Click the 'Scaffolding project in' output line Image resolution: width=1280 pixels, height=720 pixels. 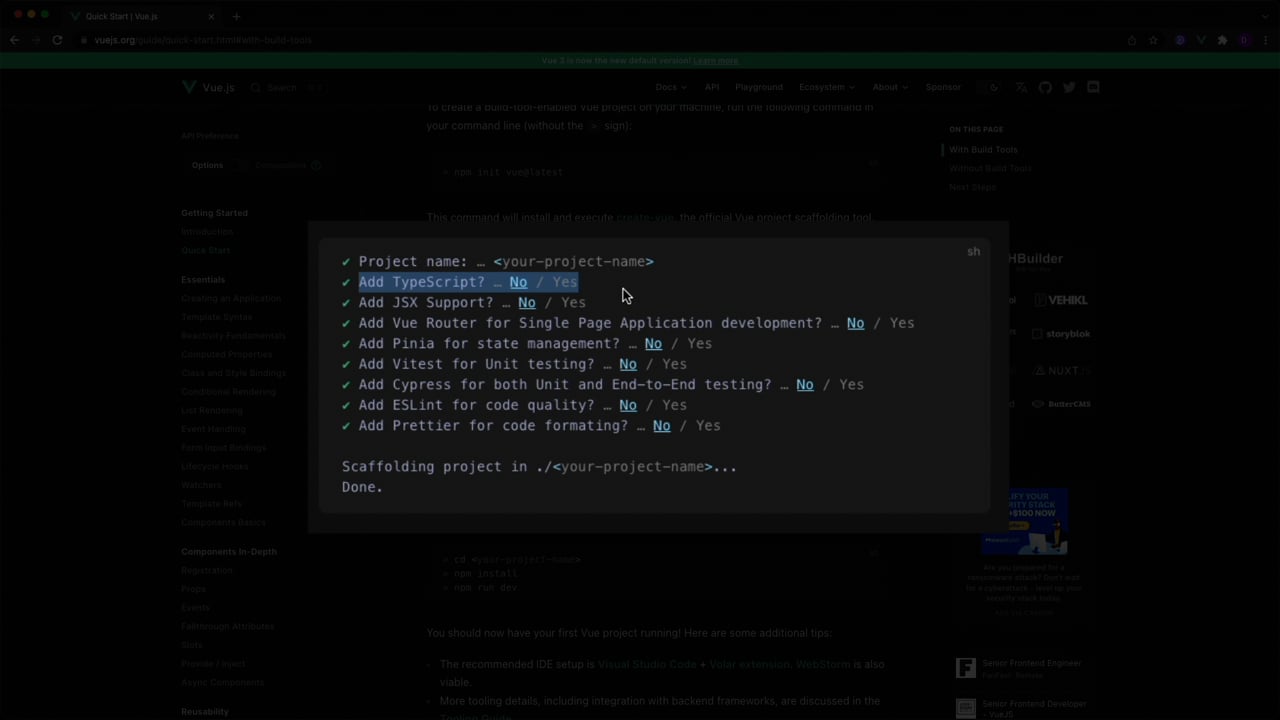click(x=539, y=467)
